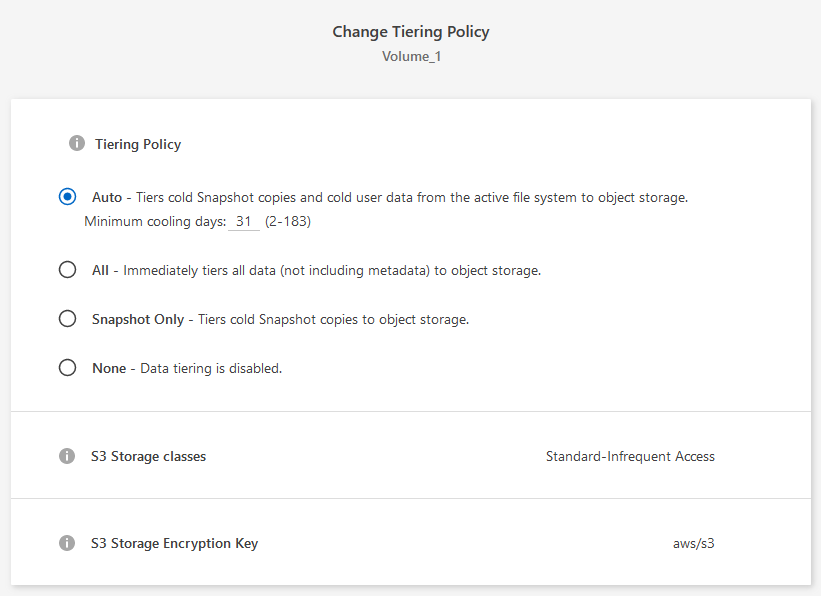This screenshot has height=596, width=821.
Task: Click the 'Change Tiering Policy' page title
Action: [x=411, y=32]
